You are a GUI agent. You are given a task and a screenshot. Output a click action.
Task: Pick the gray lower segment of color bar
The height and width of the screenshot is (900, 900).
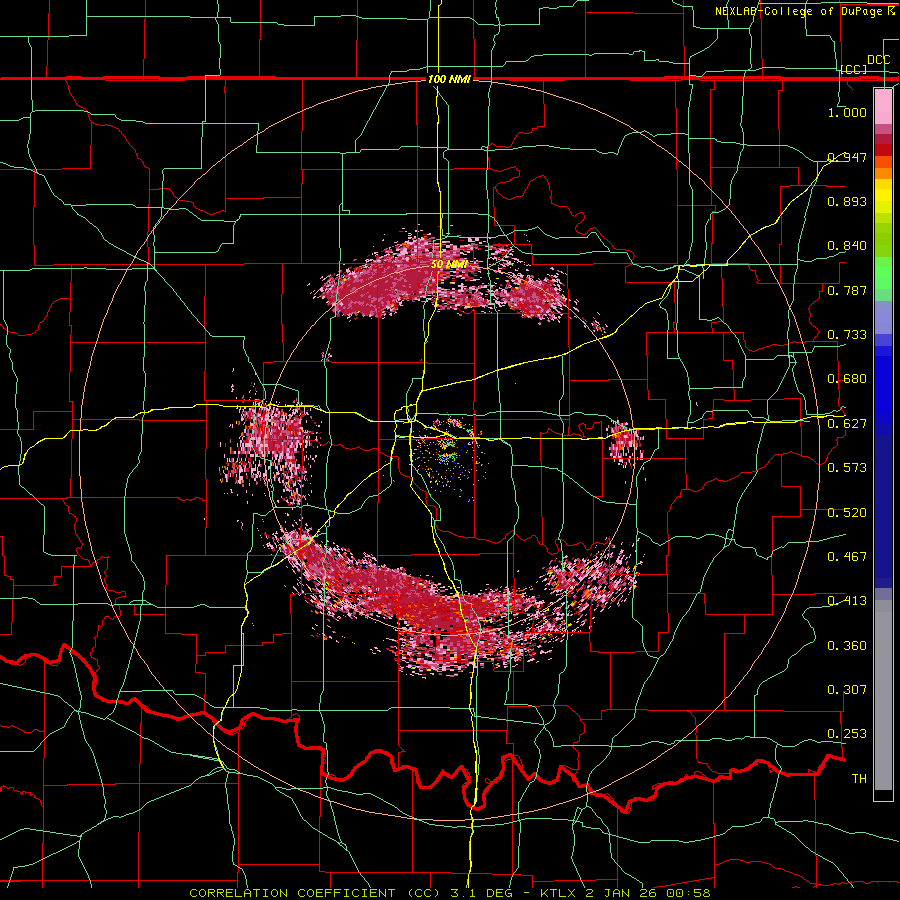click(883, 695)
